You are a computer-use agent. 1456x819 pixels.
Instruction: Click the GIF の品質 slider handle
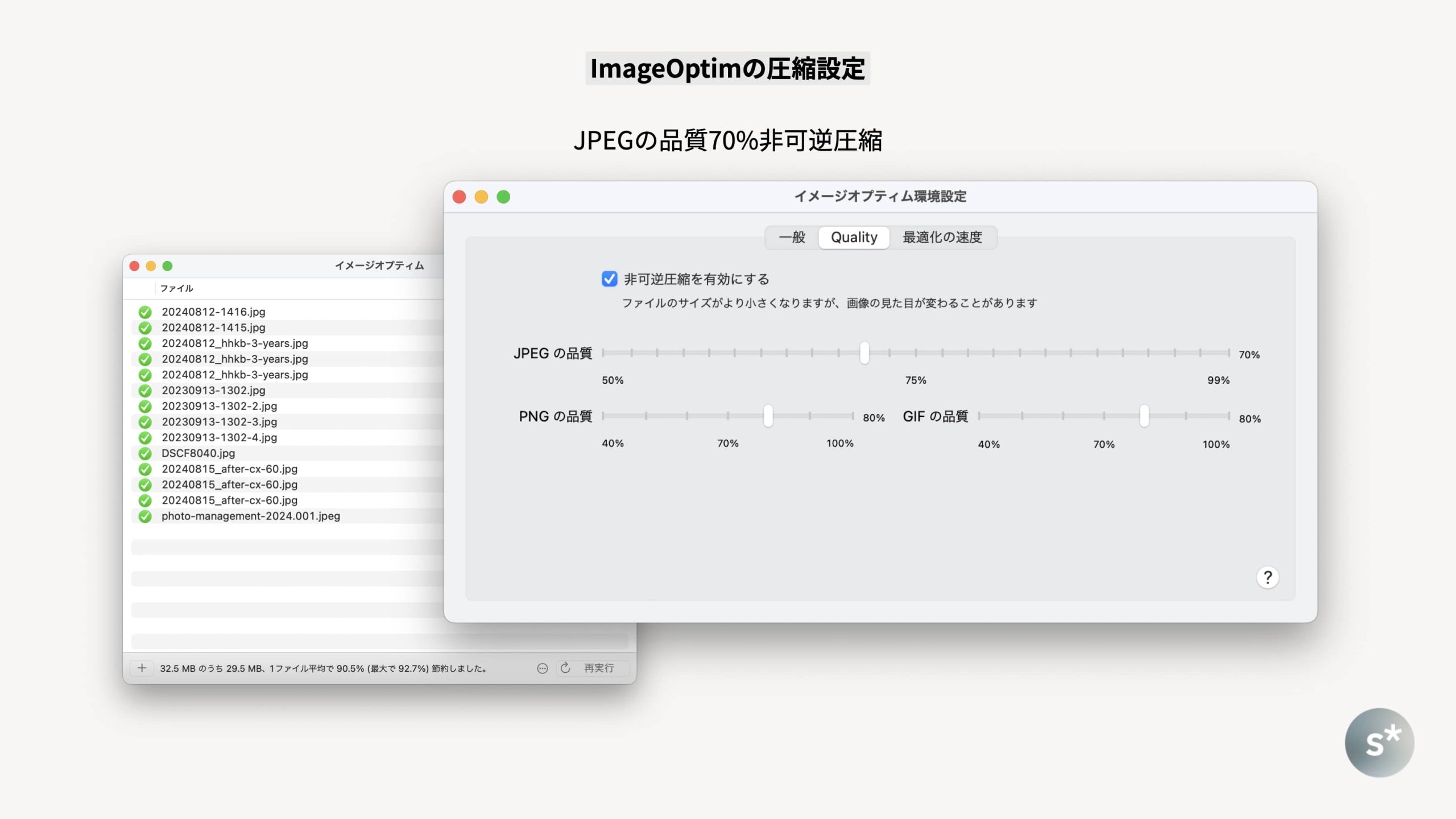click(1144, 416)
